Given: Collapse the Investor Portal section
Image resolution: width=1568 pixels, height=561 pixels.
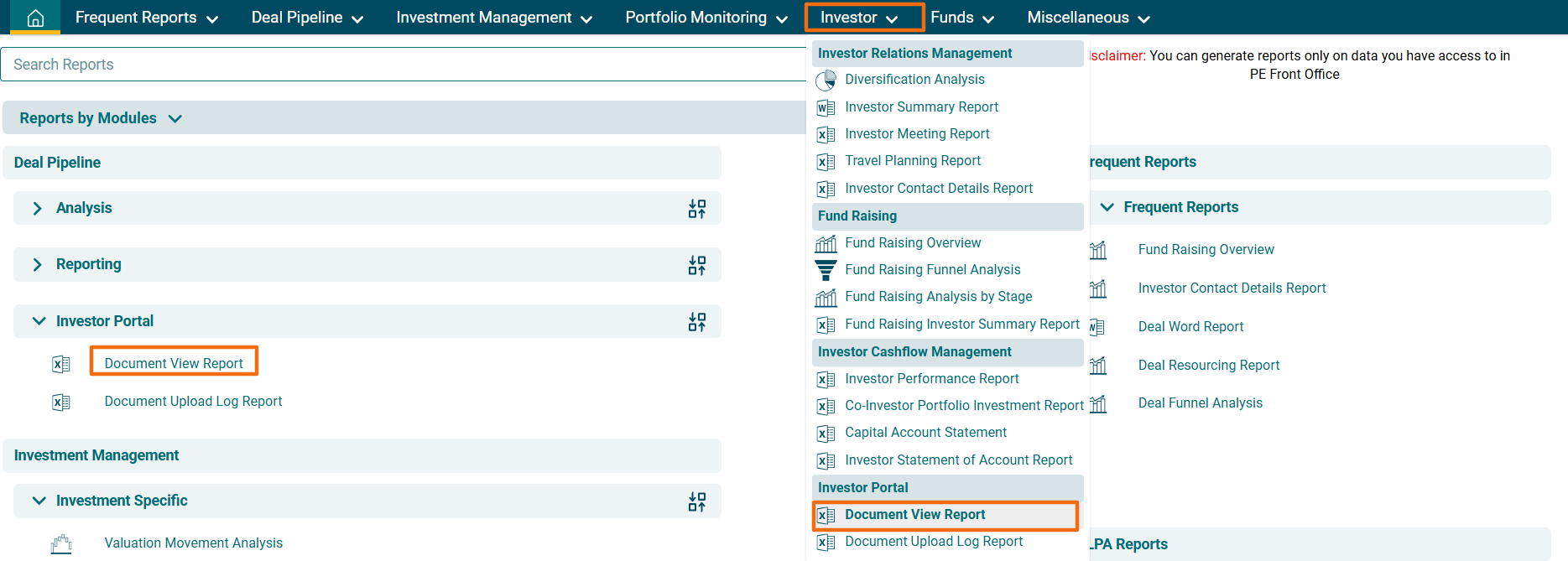Looking at the screenshot, I should [x=39, y=321].
